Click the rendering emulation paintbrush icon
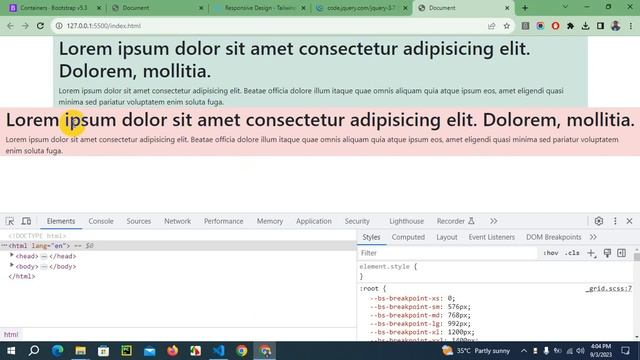640x360 pixels. (x=607, y=253)
